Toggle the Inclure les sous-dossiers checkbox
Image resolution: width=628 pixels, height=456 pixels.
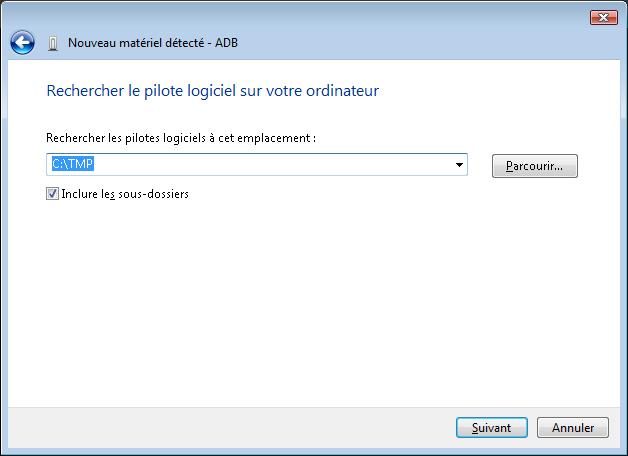[52, 194]
